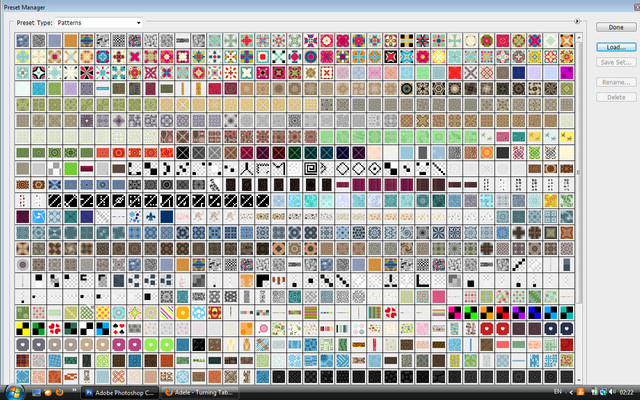This screenshot has width=640, height=400.
Task: Select the pastel rainbow horizontal stripes pattern
Action: [438, 313]
